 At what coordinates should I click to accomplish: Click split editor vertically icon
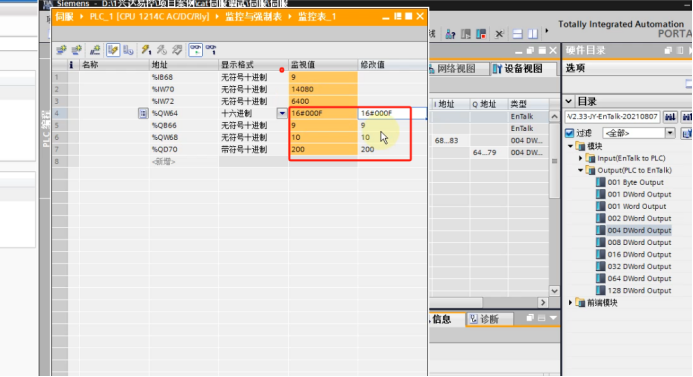click(533, 34)
